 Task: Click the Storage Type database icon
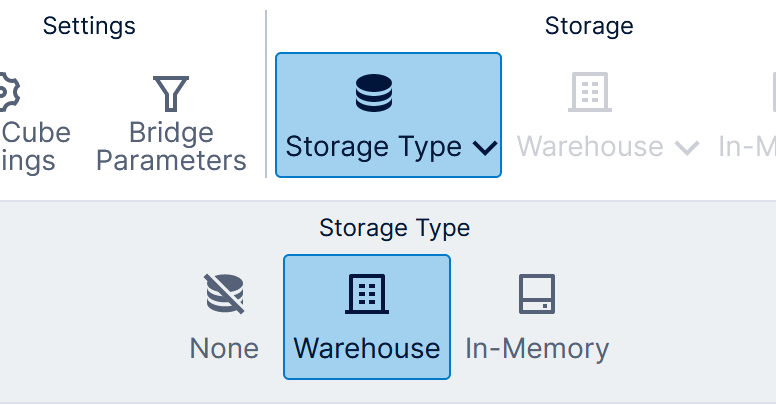coord(374,93)
